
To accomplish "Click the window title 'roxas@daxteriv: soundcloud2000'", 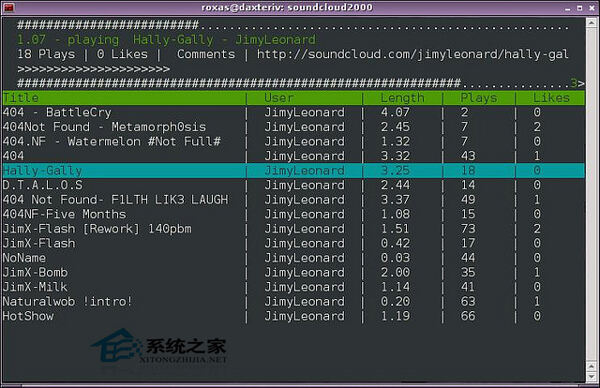I will coord(287,7).
